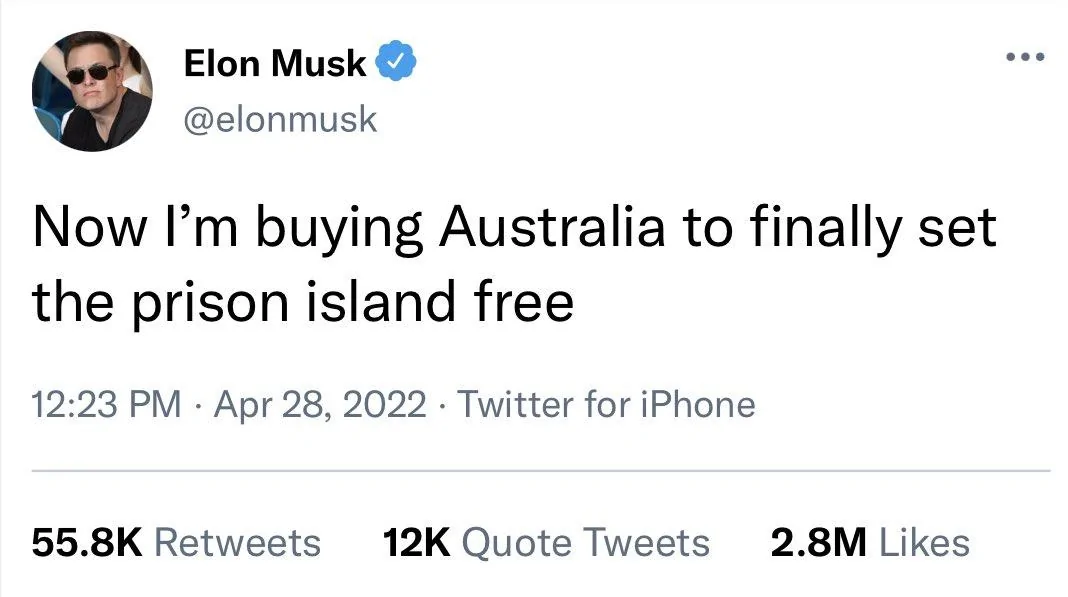The width and height of the screenshot is (1068, 597).
Task: Click the Elon Musk display name
Action: coord(275,62)
